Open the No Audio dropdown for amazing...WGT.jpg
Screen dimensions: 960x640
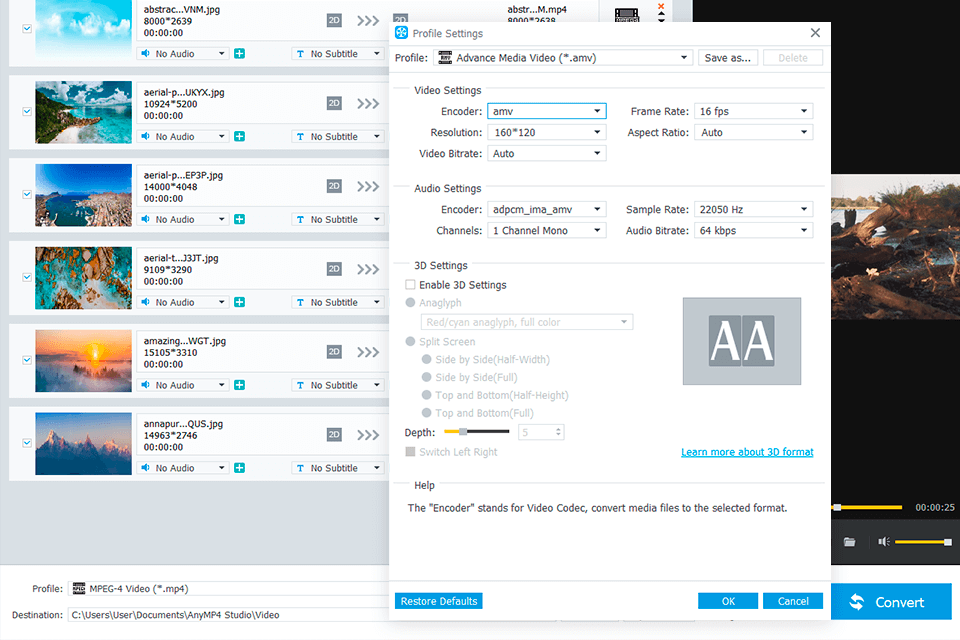click(183, 385)
